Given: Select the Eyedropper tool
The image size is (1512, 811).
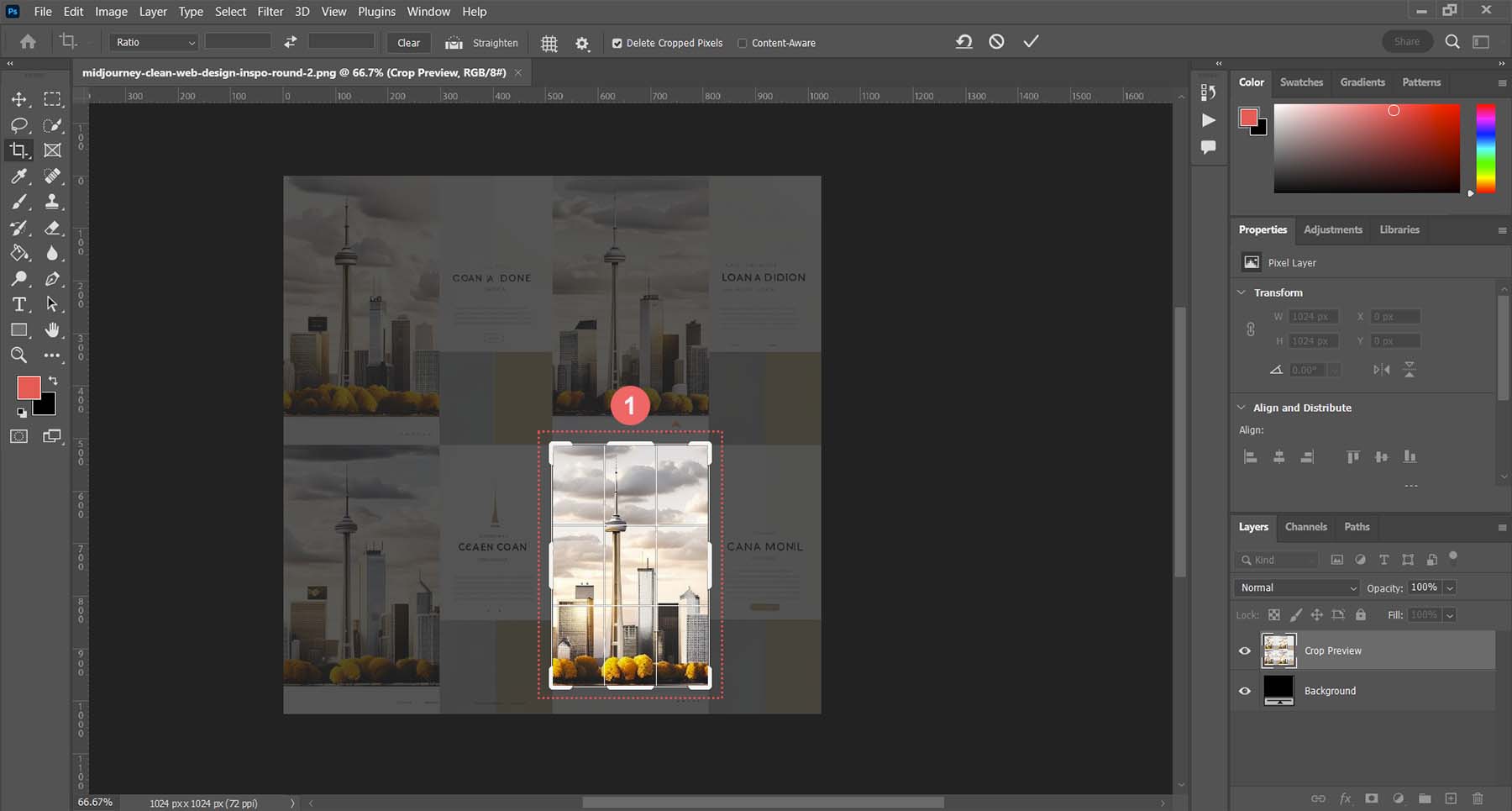Looking at the screenshot, I should pos(18,176).
